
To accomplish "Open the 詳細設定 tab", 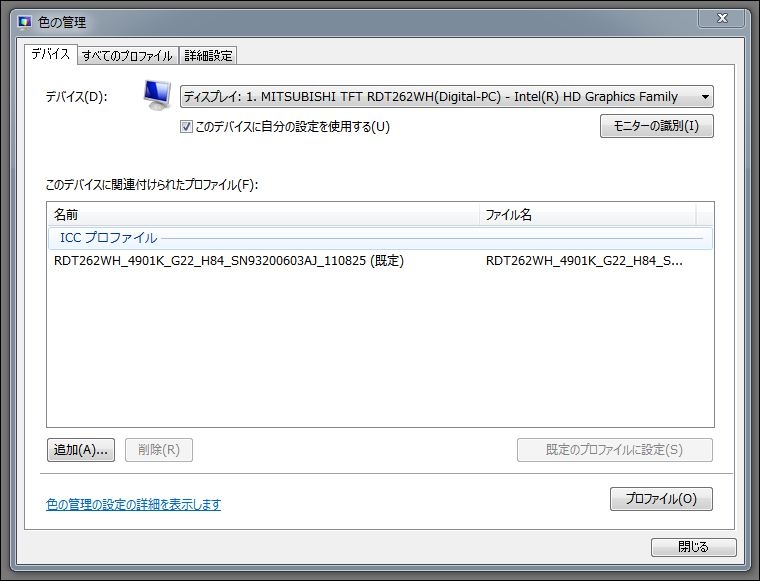I will coord(208,56).
